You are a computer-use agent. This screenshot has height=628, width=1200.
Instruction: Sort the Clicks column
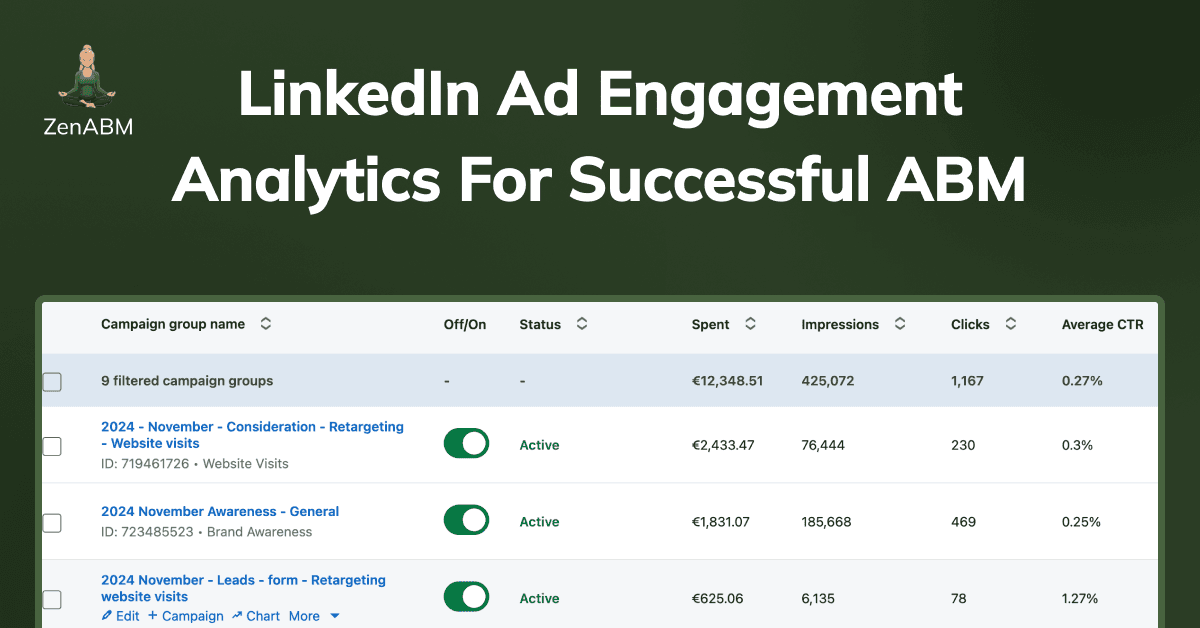[1009, 324]
